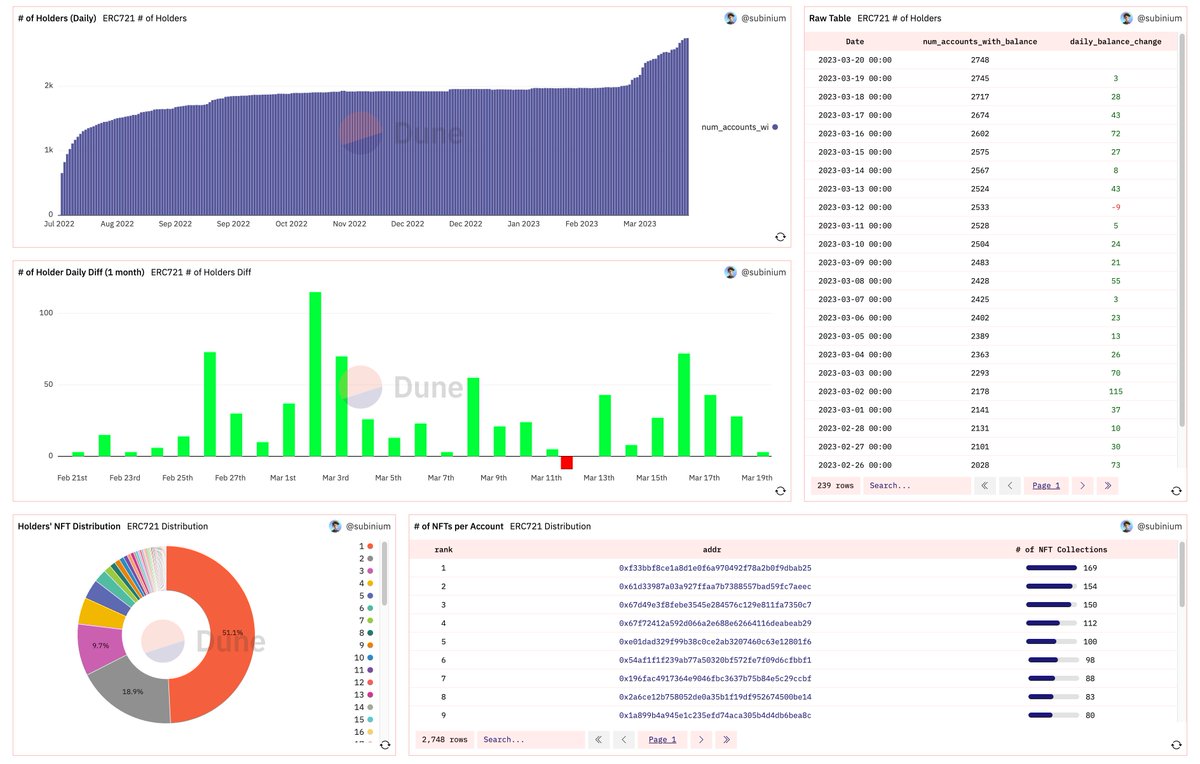1200x764 pixels.
Task: Go to first page of Raw Table
Action: point(985,485)
